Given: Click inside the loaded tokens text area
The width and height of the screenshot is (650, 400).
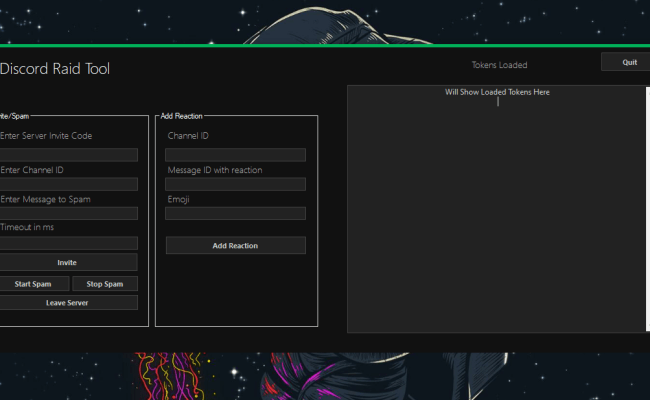Looking at the screenshot, I should (496, 209).
